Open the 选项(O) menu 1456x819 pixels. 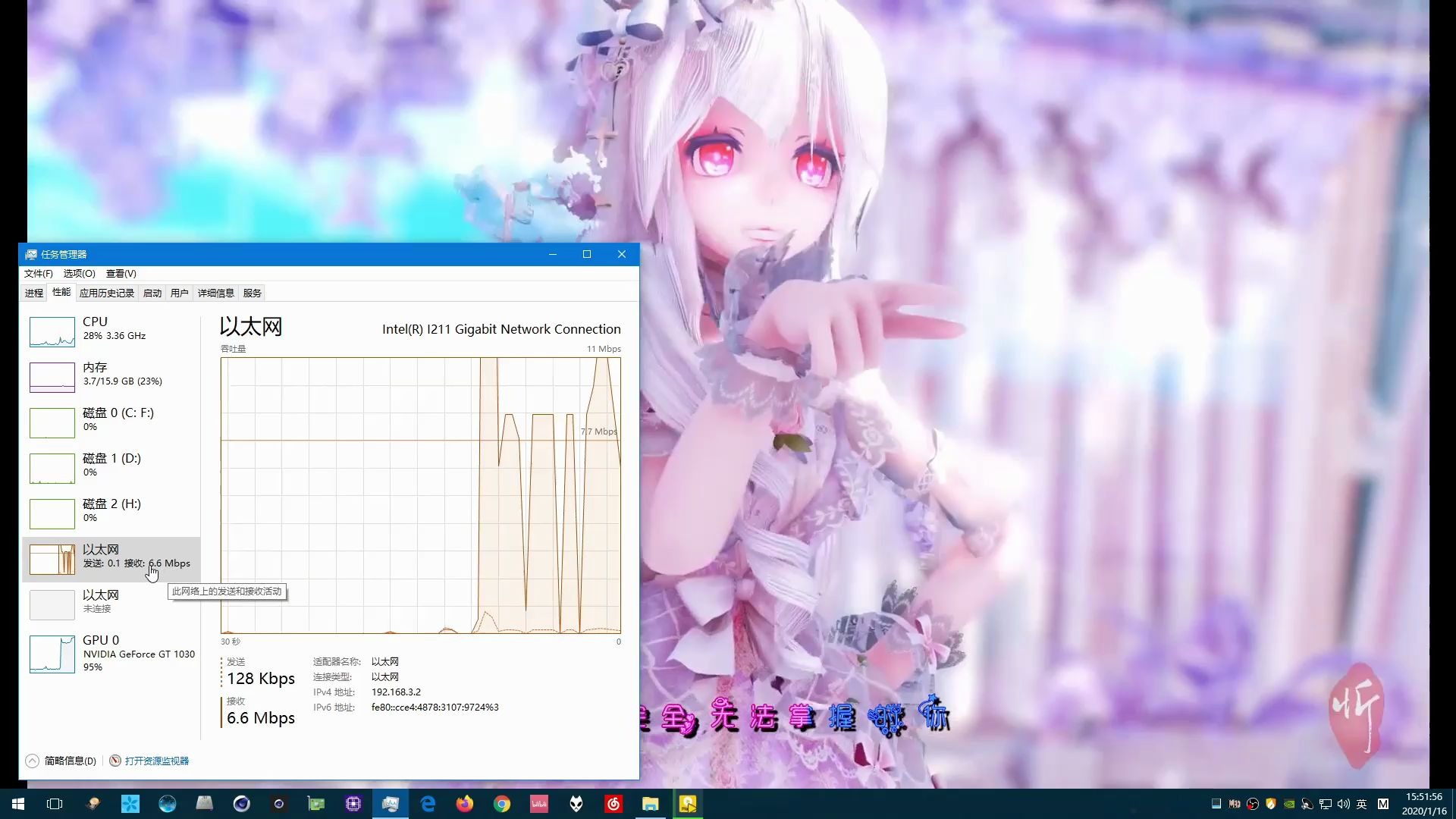79,274
